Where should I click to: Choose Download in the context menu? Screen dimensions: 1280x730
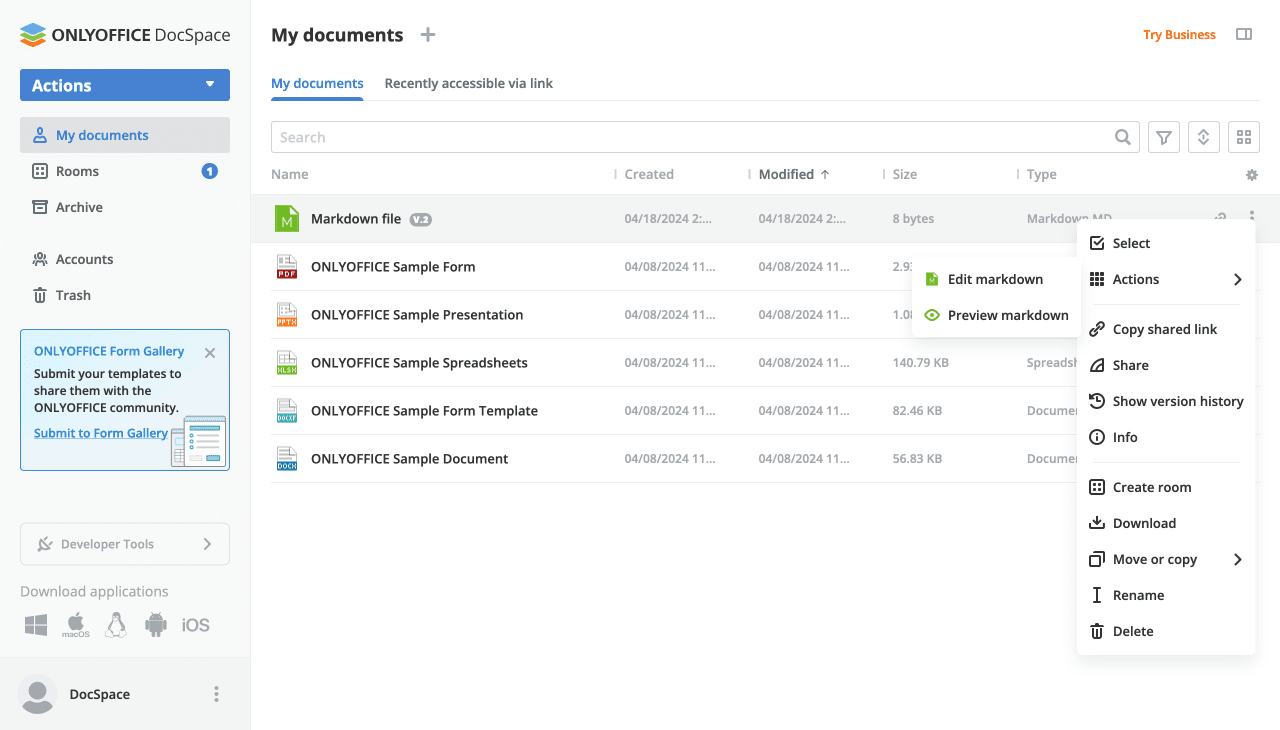(1166, 523)
